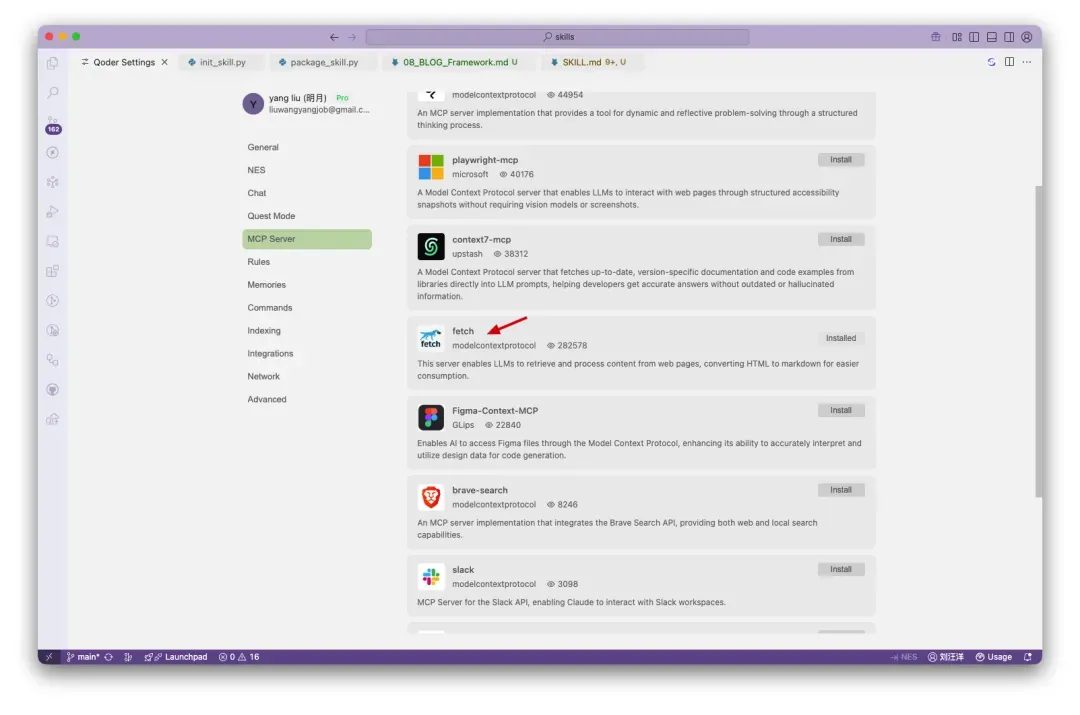Click the slack logo icon
The height and width of the screenshot is (715, 1080).
pyautogui.click(x=430, y=577)
